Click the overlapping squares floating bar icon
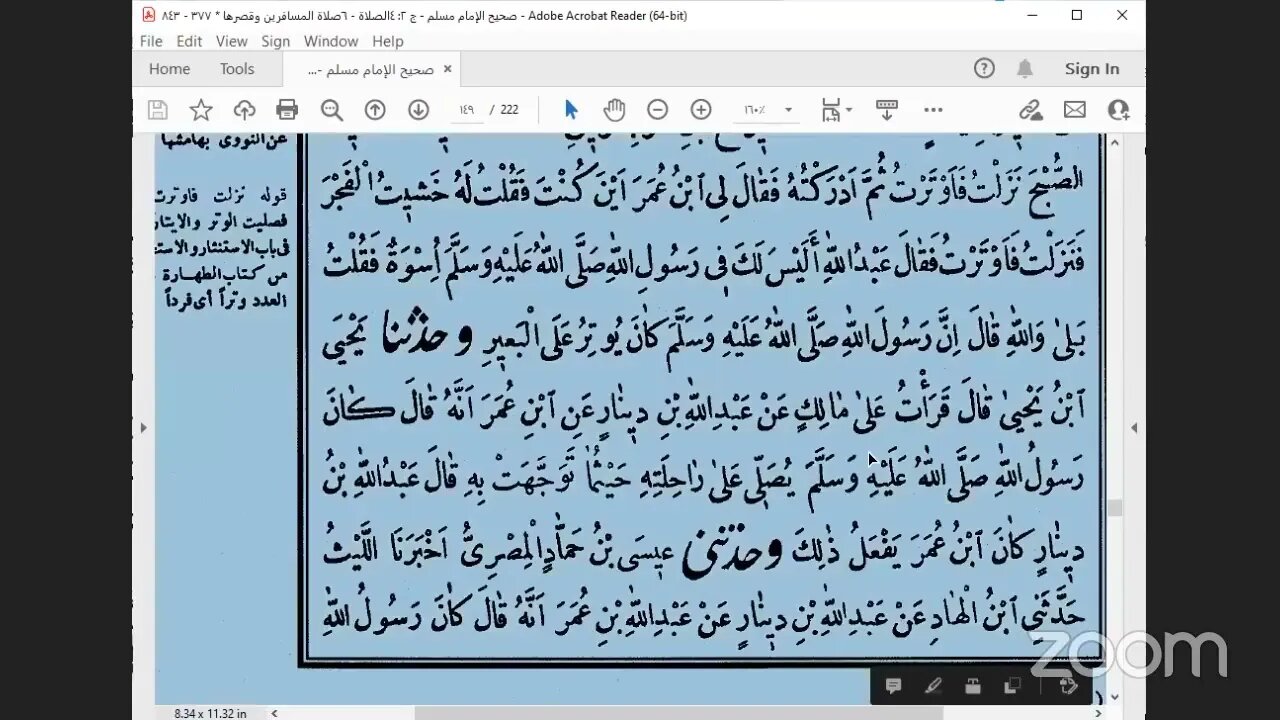The image size is (1280, 720). tap(1012, 686)
